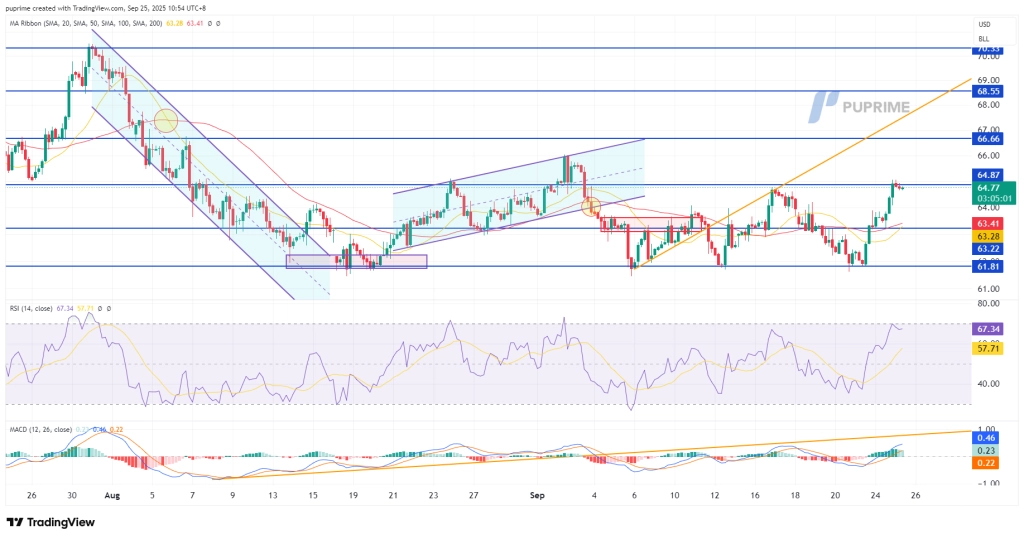Click the 18 date on the time axis
Screen dimensions: 1024x539
tap(795, 496)
